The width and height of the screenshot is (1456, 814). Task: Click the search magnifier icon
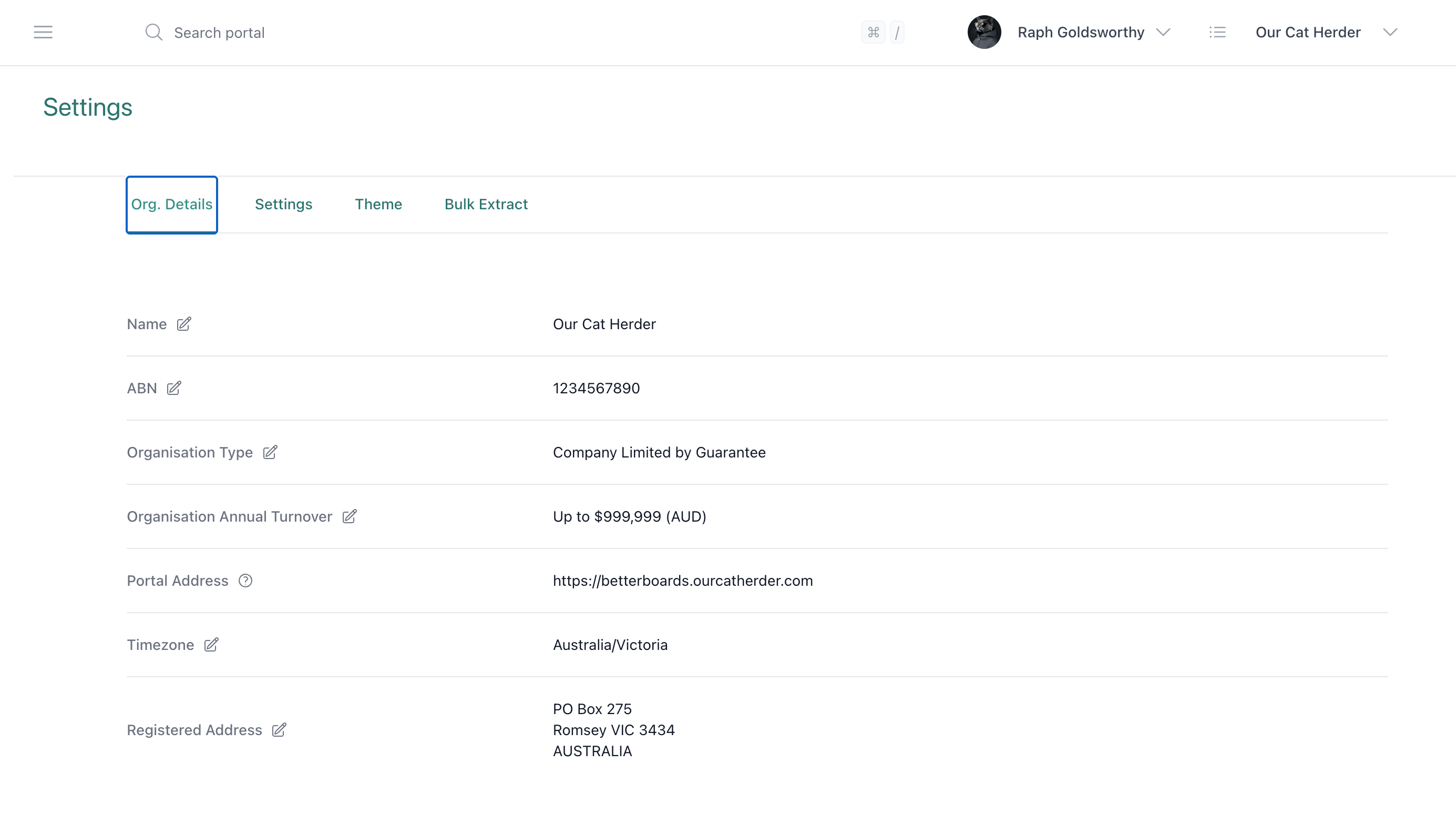pyautogui.click(x=153, y=32)
